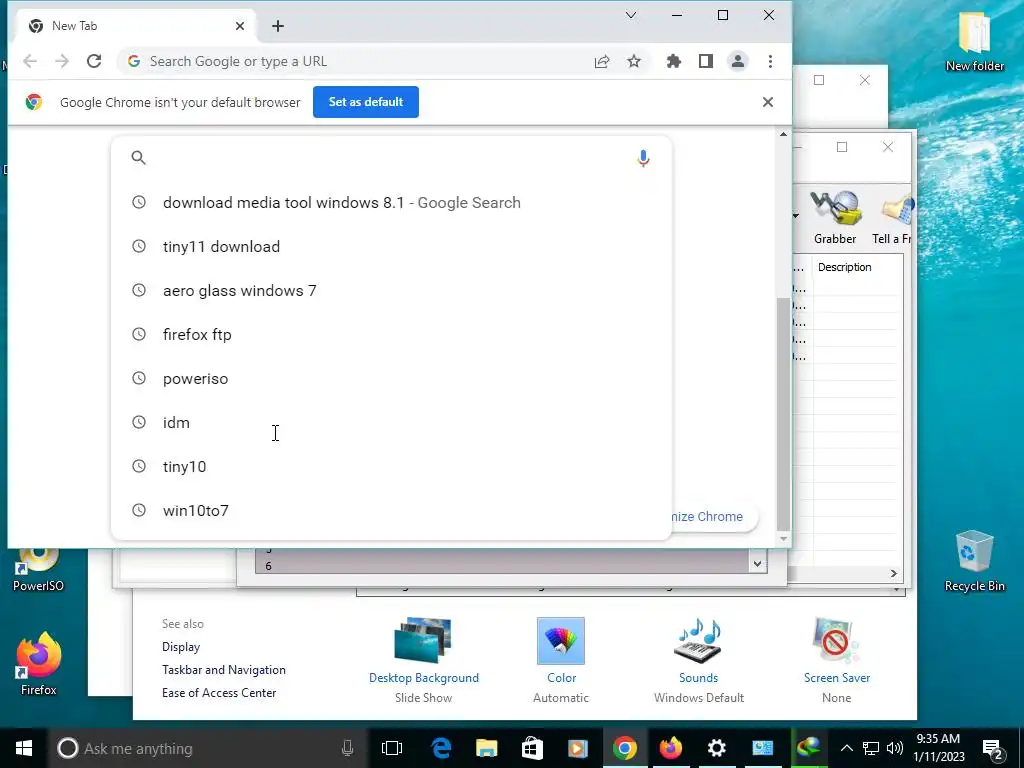Click the volume speaker tray icon
The image size is (1024, 768).
[895, 748]
